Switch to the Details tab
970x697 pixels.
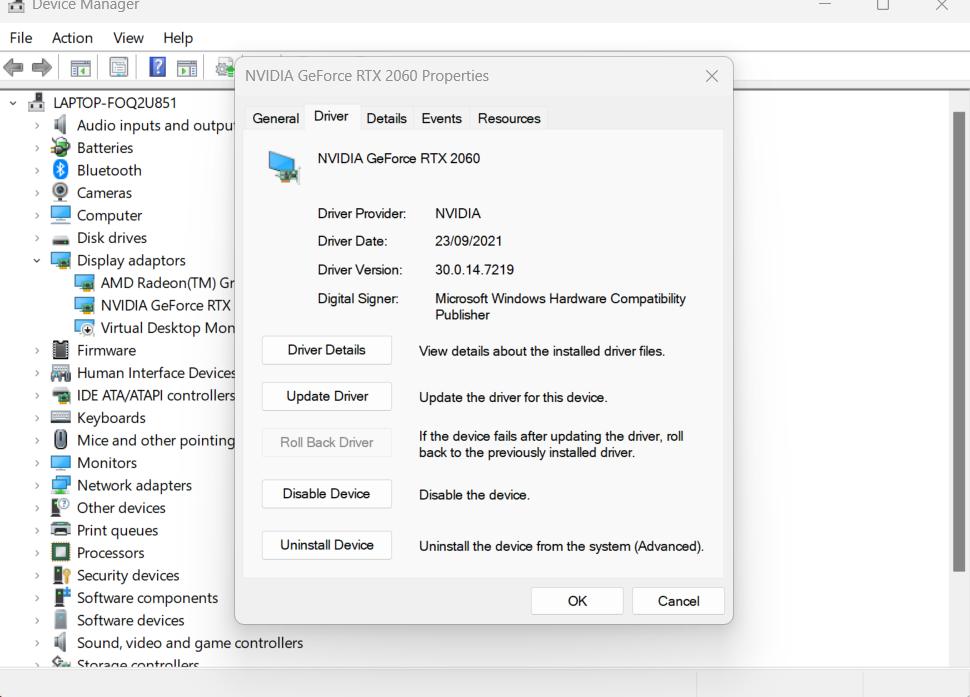click(386, 118)
